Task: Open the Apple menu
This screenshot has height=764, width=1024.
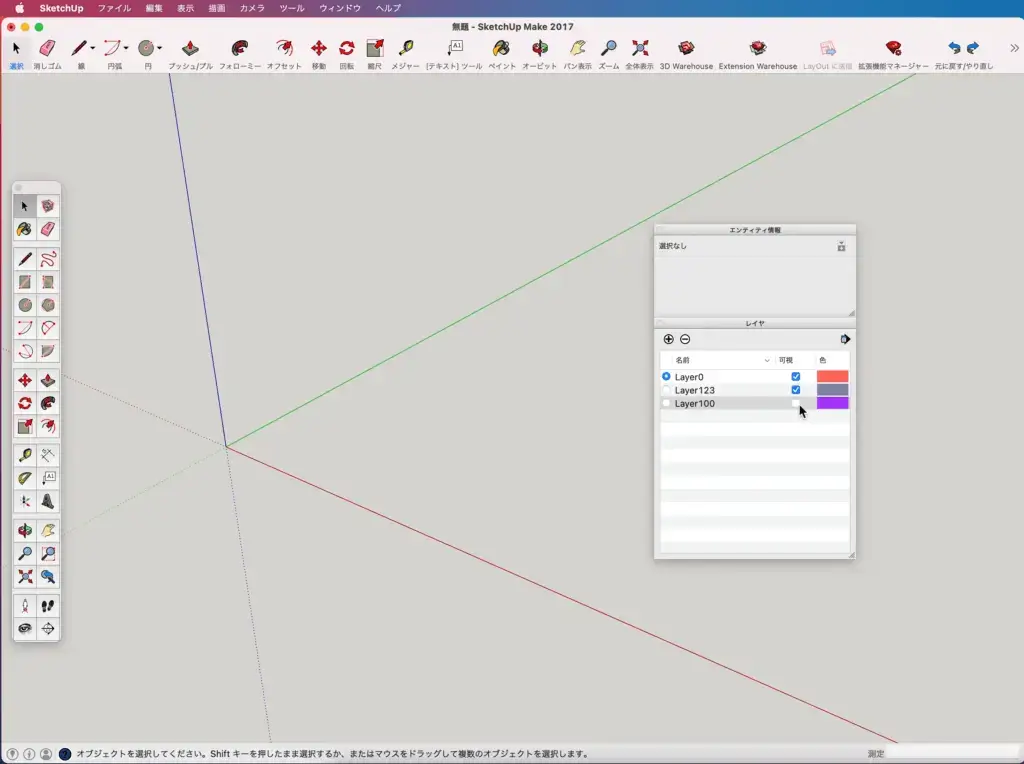Action: coord(20,8)
